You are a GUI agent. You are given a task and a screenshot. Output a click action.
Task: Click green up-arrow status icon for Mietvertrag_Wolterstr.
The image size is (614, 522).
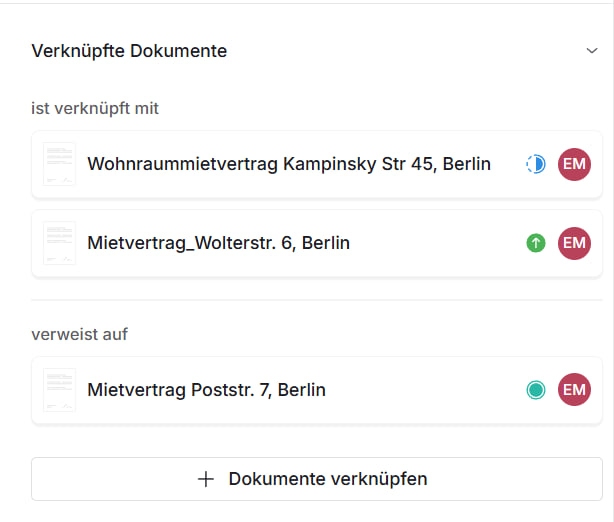[x=536, y=243]
